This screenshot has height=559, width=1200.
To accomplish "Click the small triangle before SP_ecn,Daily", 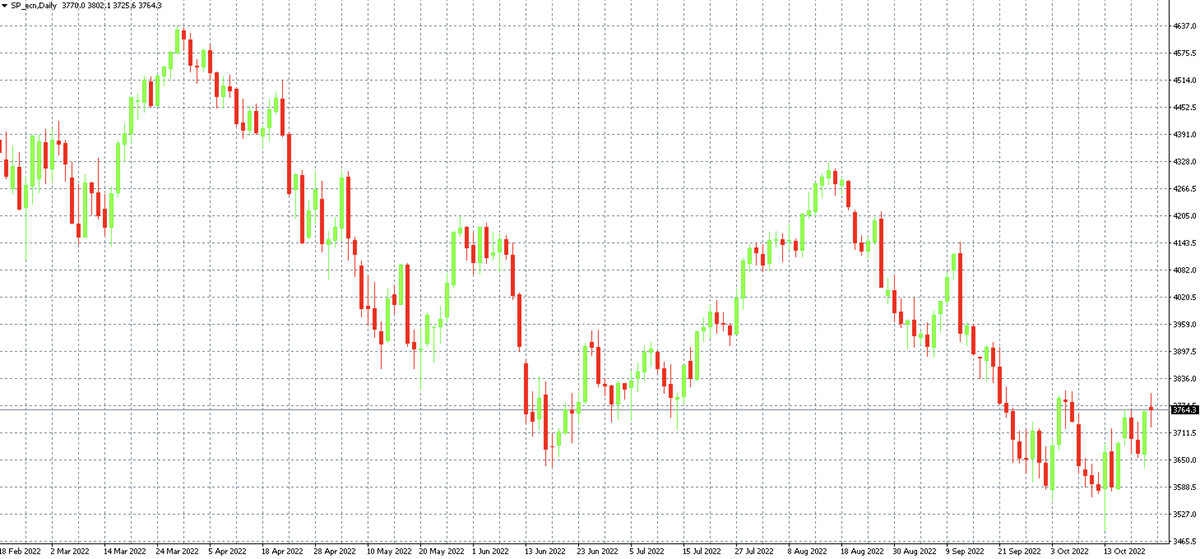I will [x=4, y=6].
